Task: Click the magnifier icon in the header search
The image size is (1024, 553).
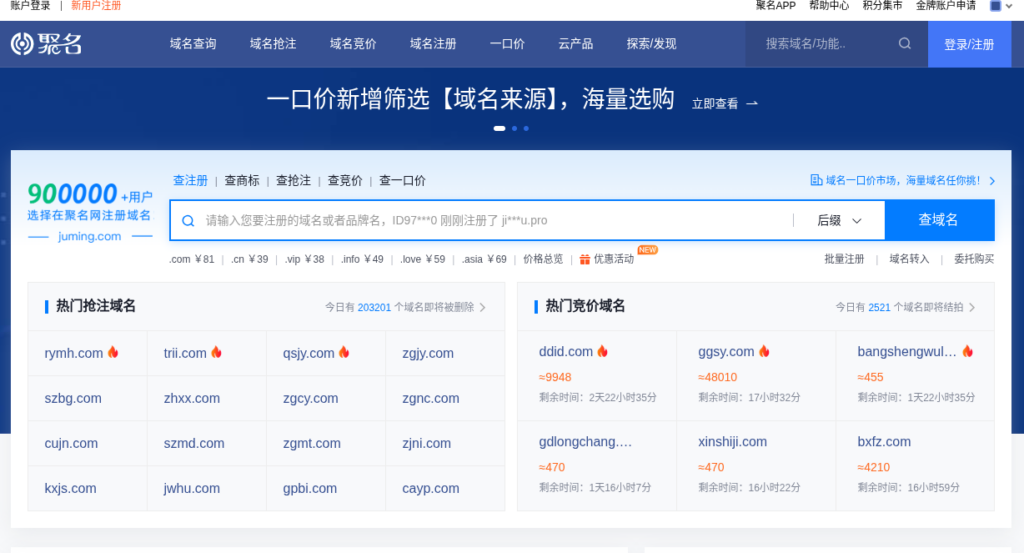Action: tap(905, 44)
